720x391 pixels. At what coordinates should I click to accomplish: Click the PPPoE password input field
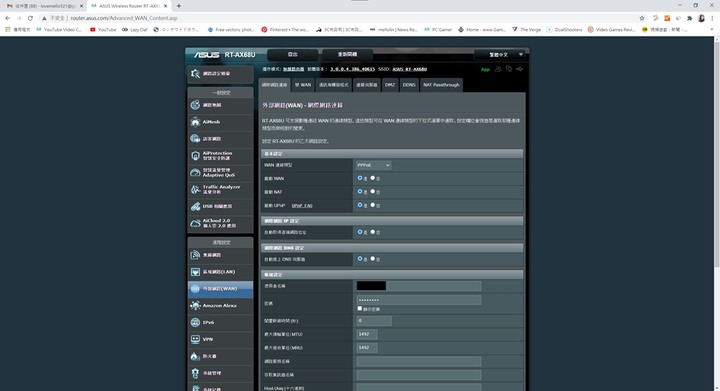(419, 300)
